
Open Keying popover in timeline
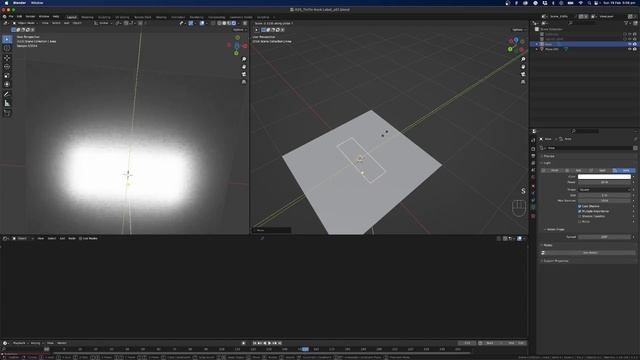36,343
